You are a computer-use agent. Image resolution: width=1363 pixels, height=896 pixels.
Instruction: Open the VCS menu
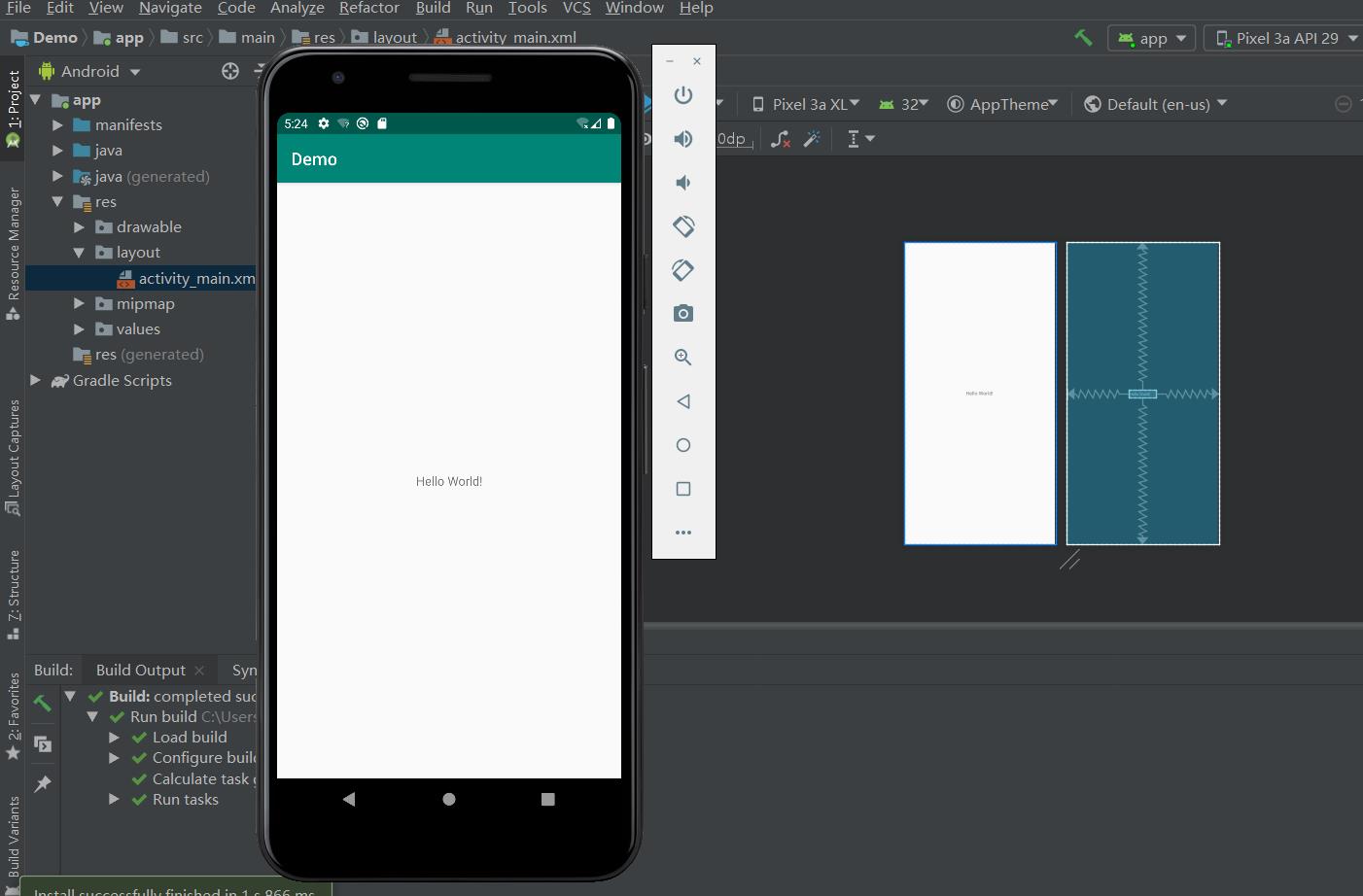point(577,8)
